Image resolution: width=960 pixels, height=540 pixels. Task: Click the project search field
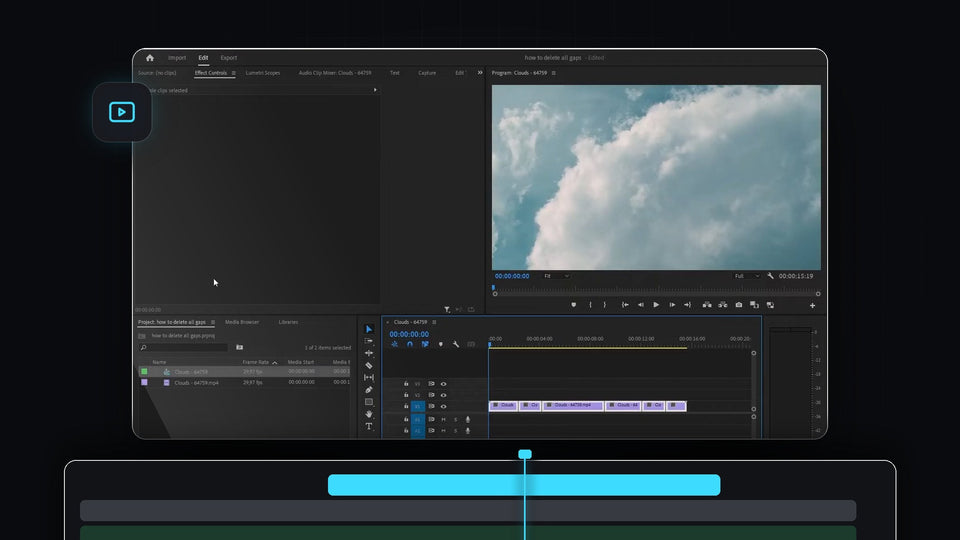tap(183, 347)
